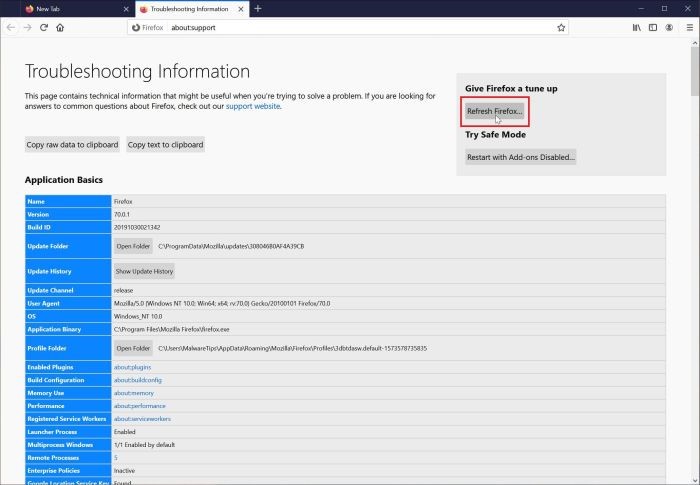Viewport: 700px width, 485px height.
Task: Click Restart with Add-ons Disabled
Action: click(x=521, y=157)
